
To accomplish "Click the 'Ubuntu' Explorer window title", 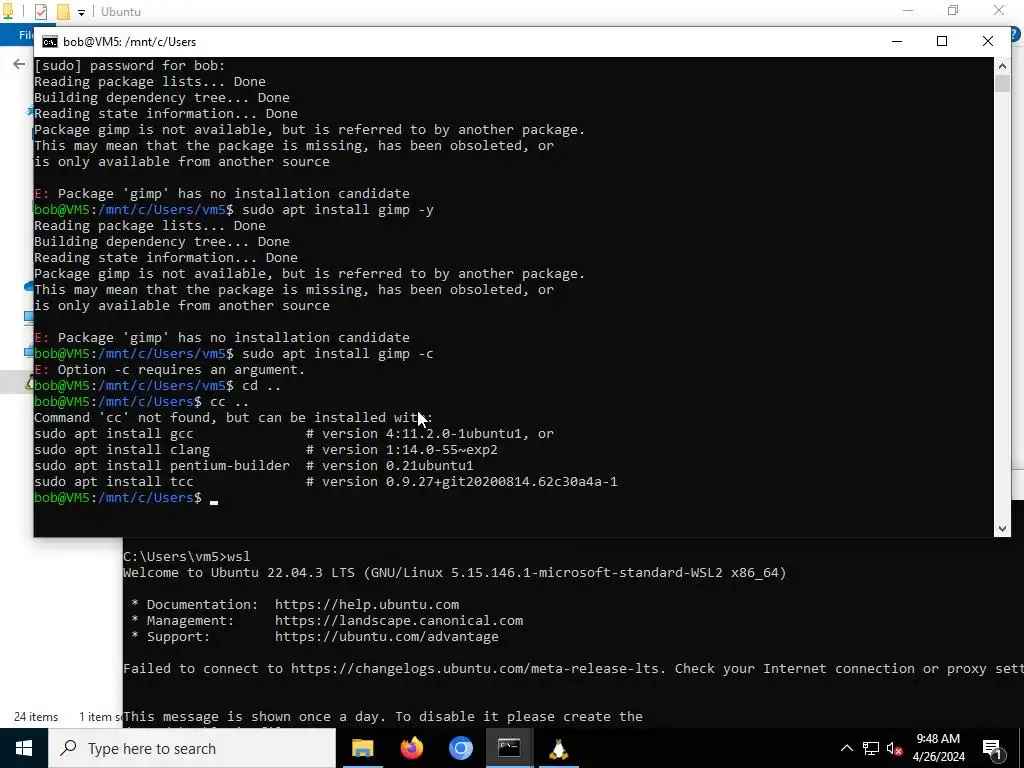I will tap(121, 12).
